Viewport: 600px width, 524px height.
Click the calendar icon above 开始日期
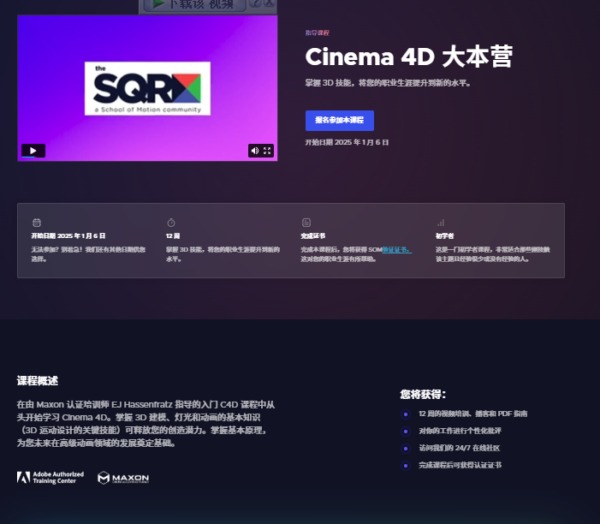coord(37,222)
